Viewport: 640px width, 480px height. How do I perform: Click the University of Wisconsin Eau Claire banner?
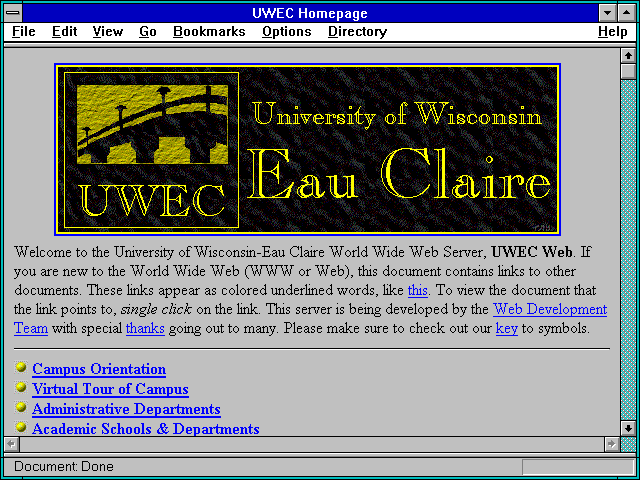click(x=307, y=149)
